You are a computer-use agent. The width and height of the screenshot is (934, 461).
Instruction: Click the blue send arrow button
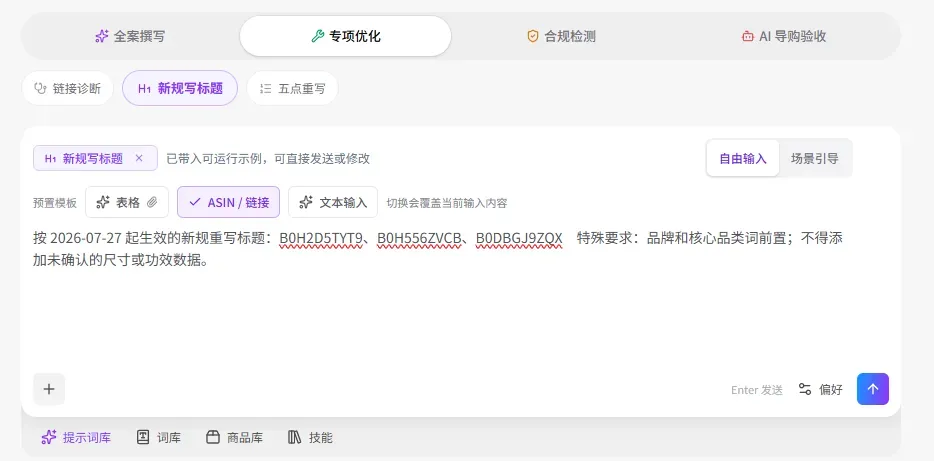point(873,389)
